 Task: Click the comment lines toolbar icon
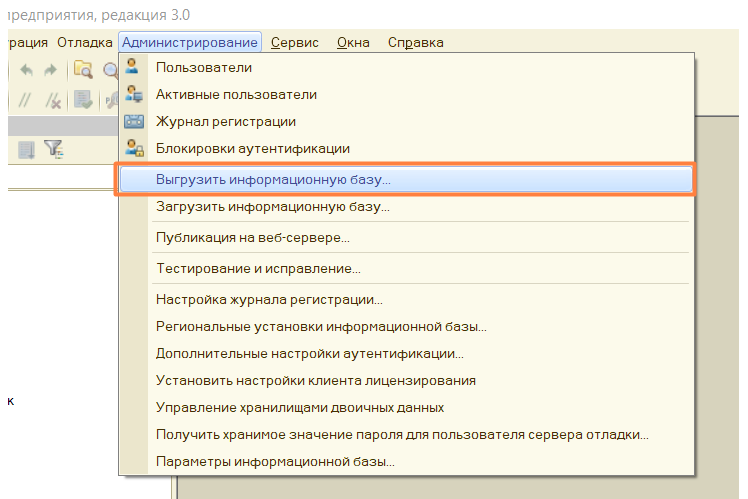coord(24,100)
